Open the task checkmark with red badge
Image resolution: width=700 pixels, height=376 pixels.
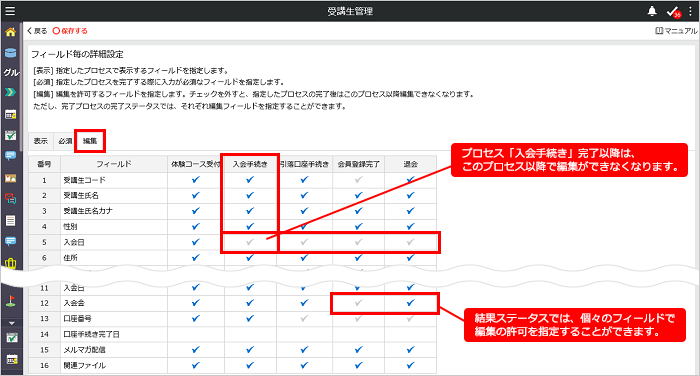pyautogui.click(x=673, y=12)
